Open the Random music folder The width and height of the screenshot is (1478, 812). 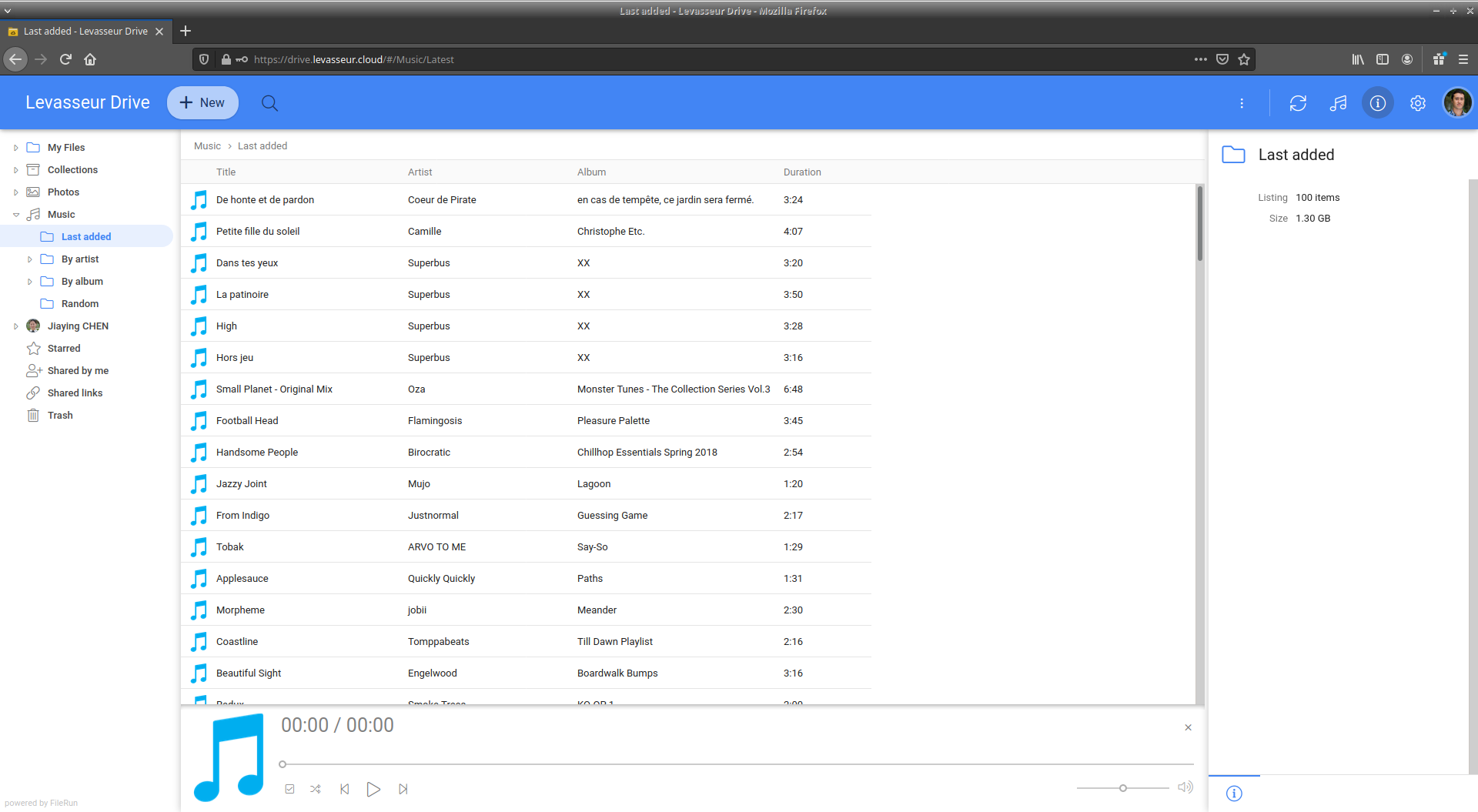[x=79, y=304]
